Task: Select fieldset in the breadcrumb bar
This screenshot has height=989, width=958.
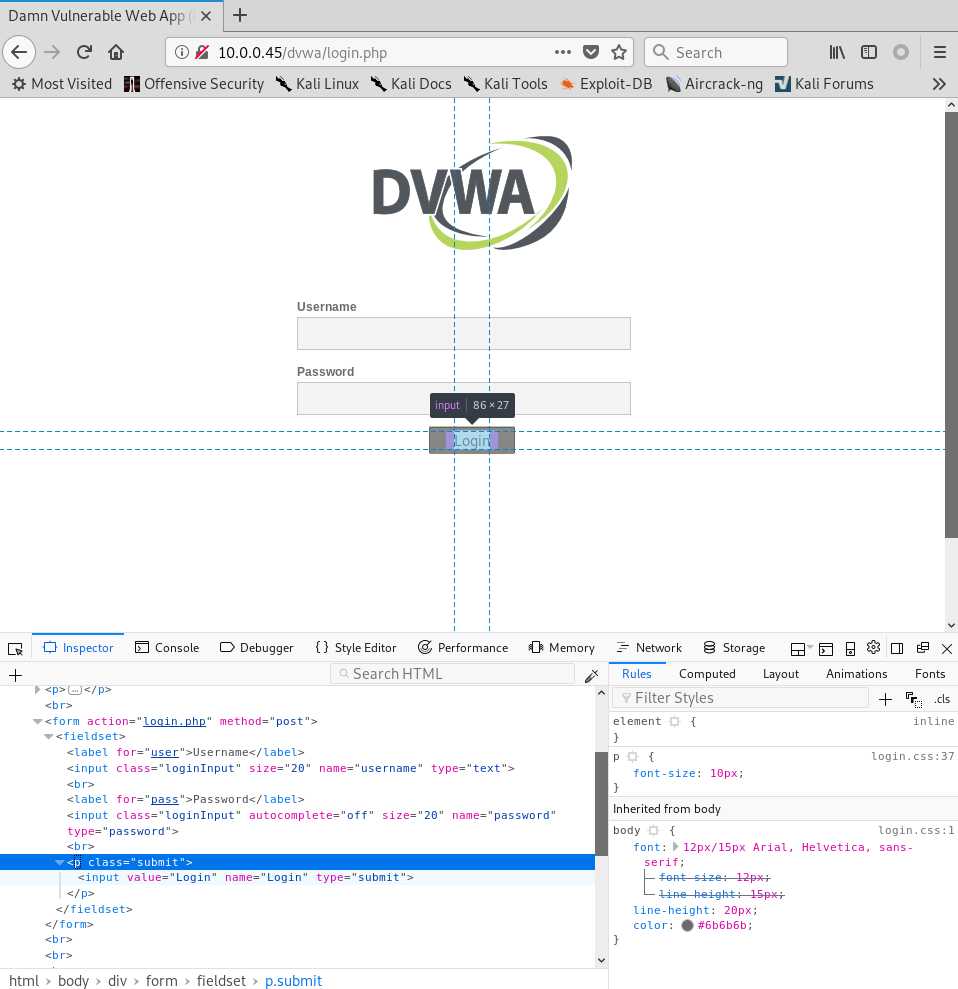Action: tap(221, 981)
